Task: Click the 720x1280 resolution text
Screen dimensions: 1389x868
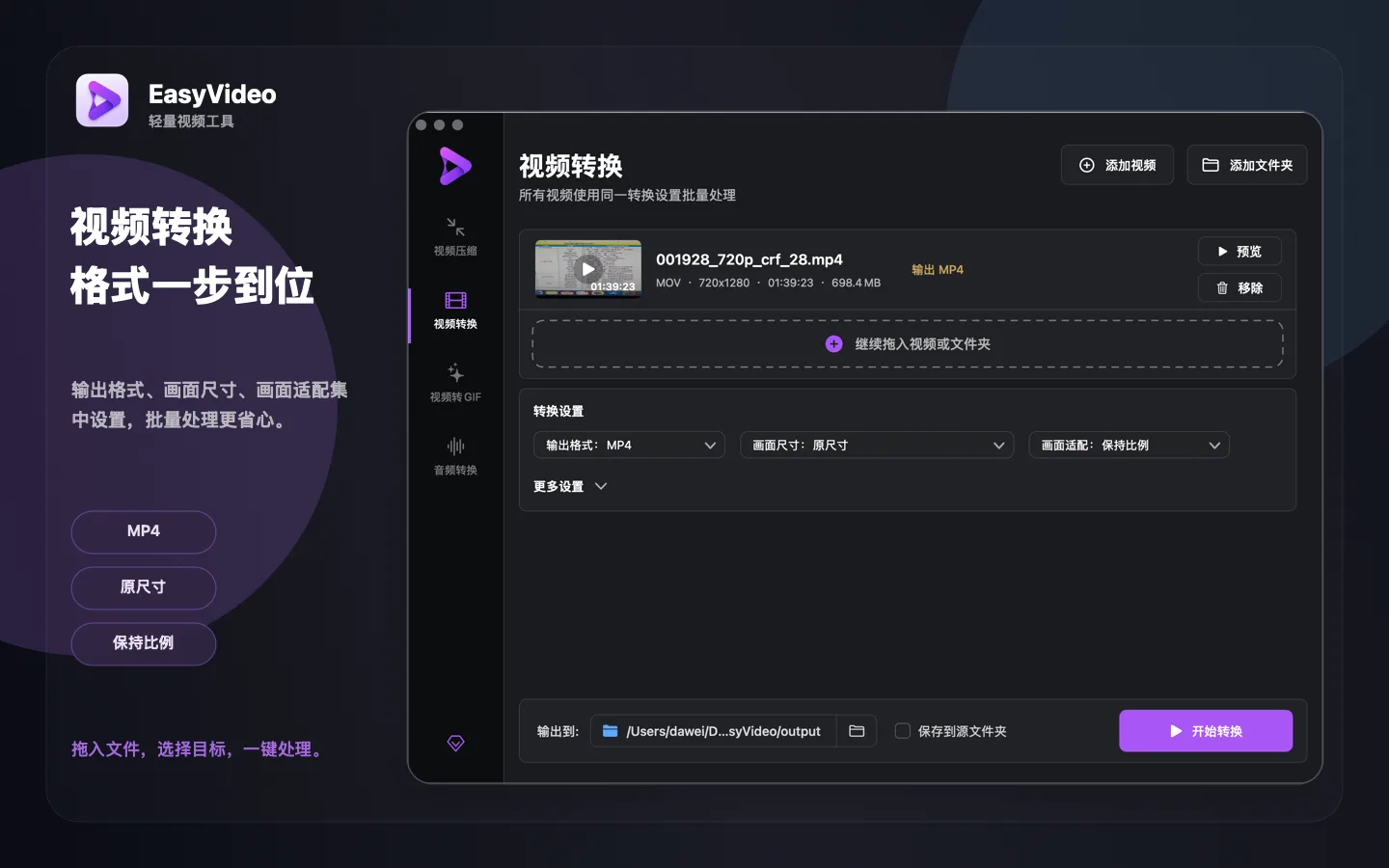Action: [723, 284]
